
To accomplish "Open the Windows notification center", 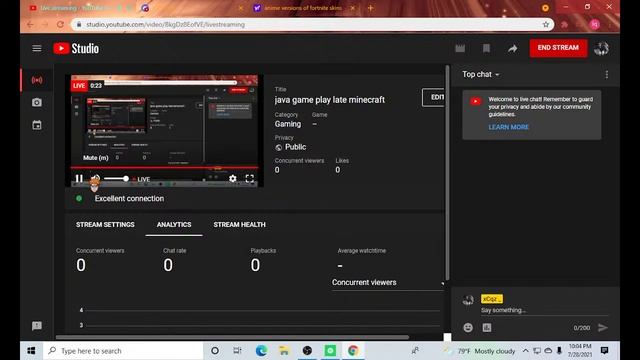I will [604, 351].
